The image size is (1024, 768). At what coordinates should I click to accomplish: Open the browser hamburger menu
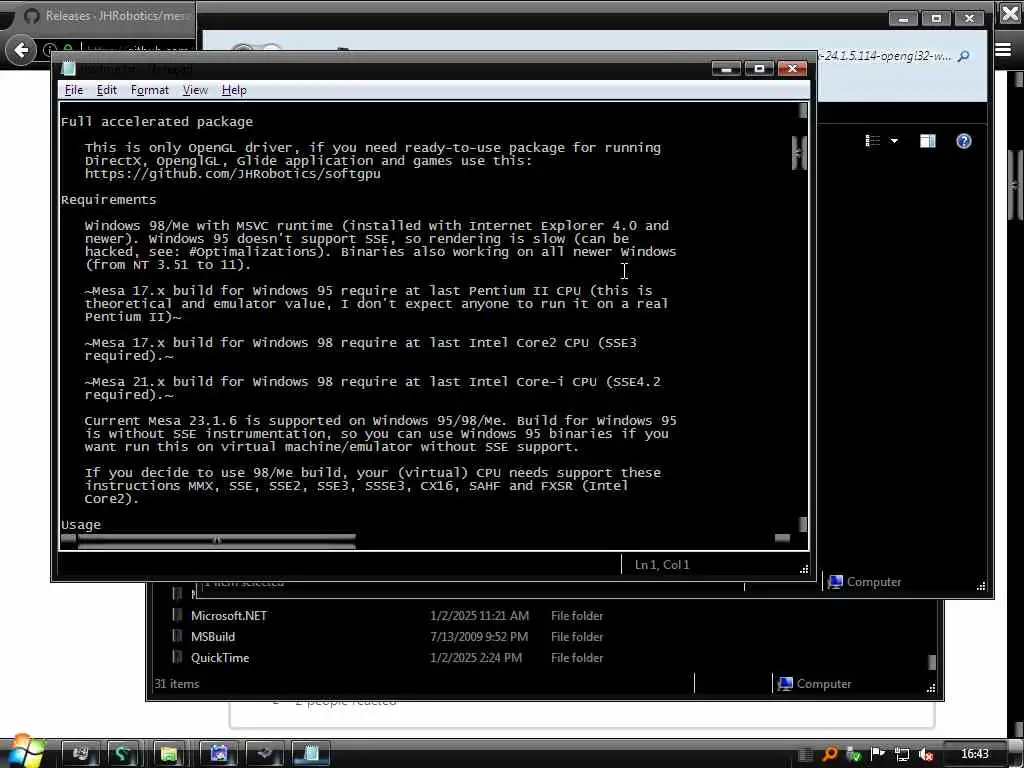(1003, 50)
